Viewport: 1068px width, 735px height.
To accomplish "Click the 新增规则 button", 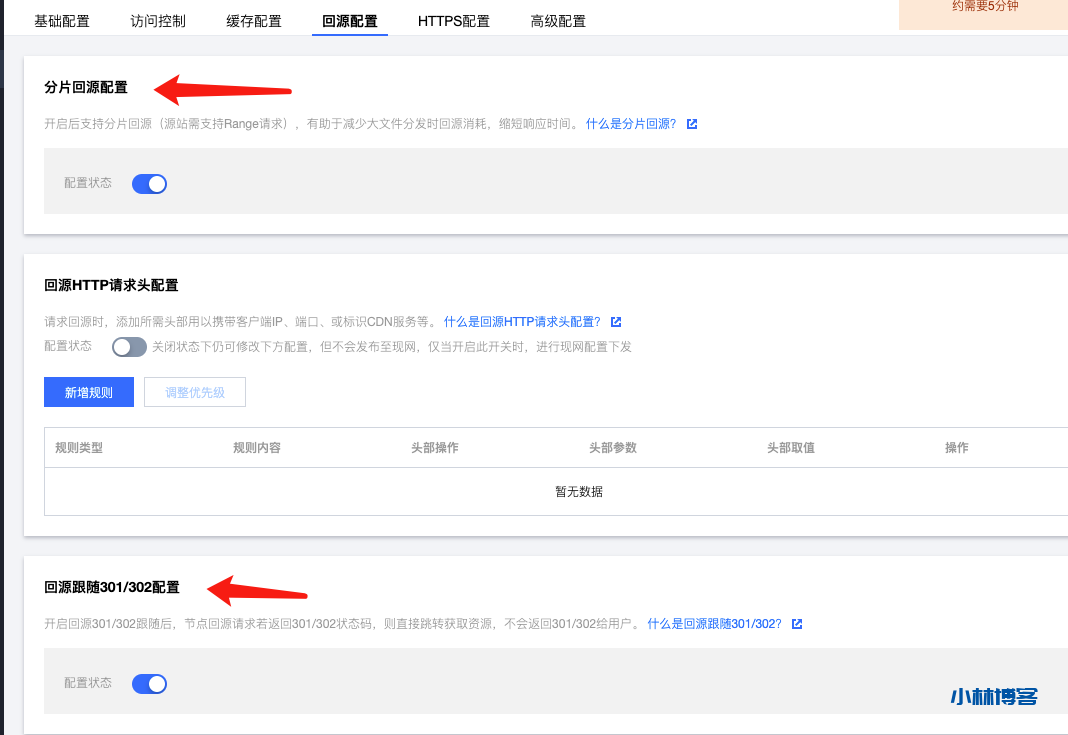I will coord(88,391).
